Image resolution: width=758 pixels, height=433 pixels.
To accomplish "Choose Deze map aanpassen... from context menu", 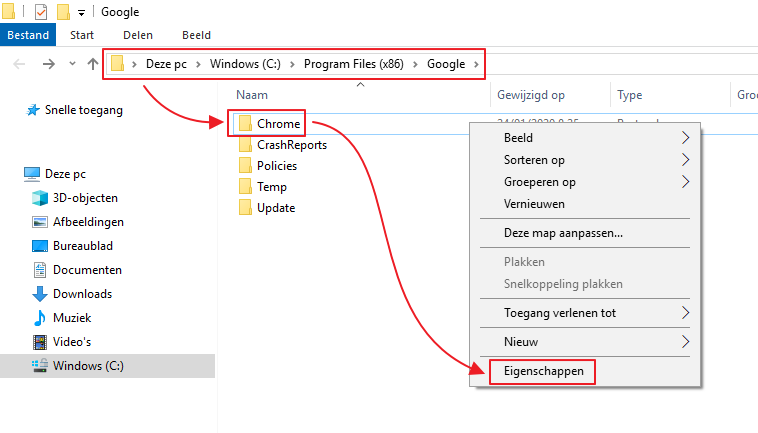I will pyautogui.click(x=585, y=233).
